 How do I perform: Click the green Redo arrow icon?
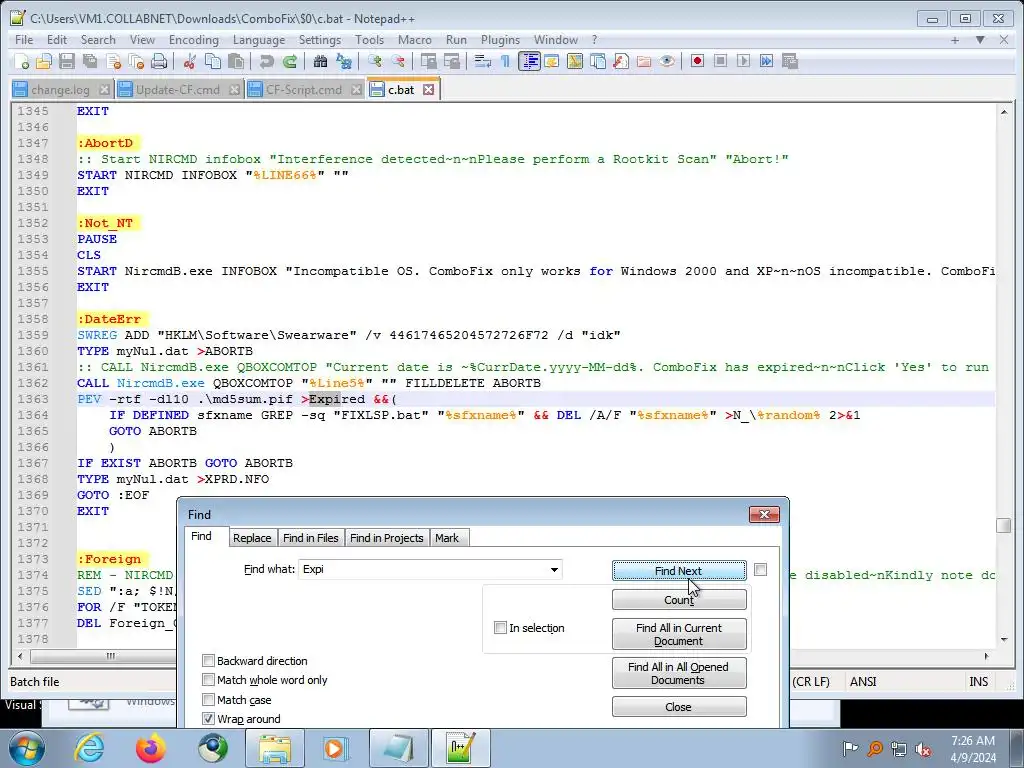(290, 61)
